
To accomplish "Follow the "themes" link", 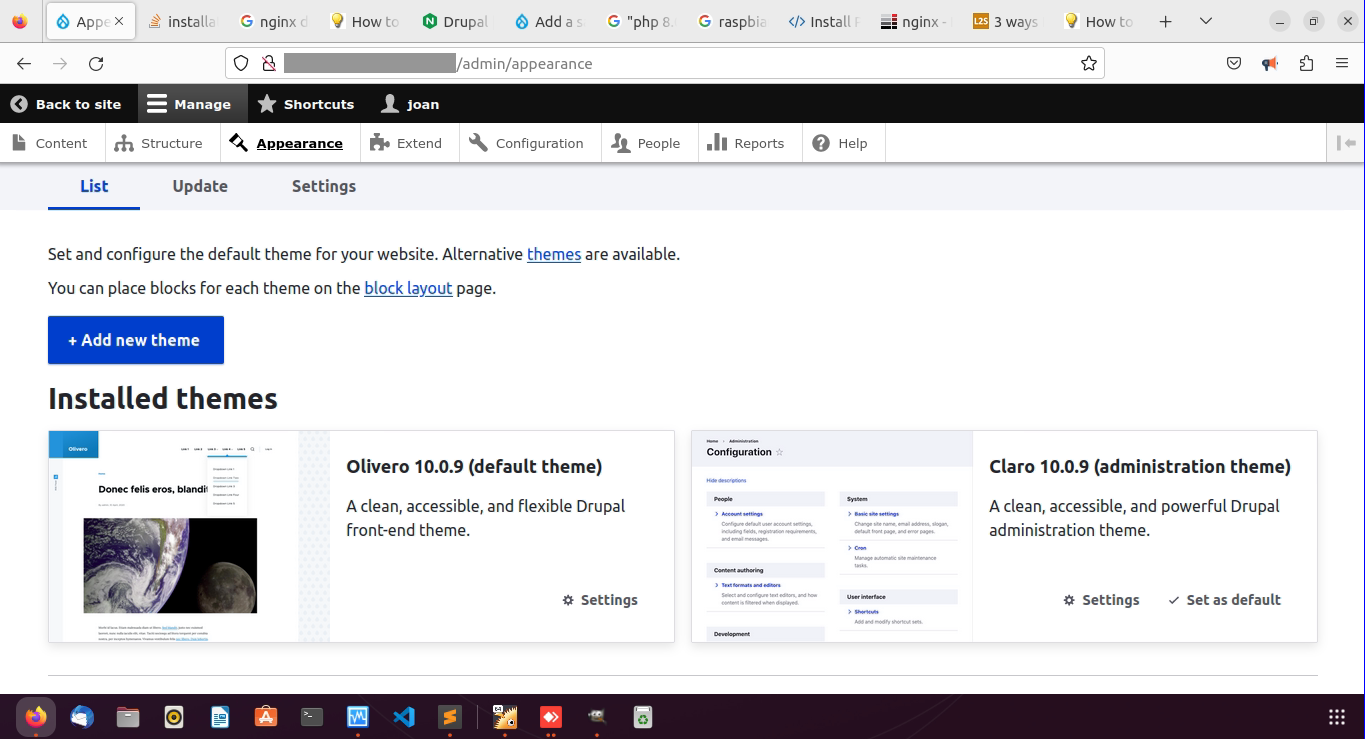I will [554, 254].
